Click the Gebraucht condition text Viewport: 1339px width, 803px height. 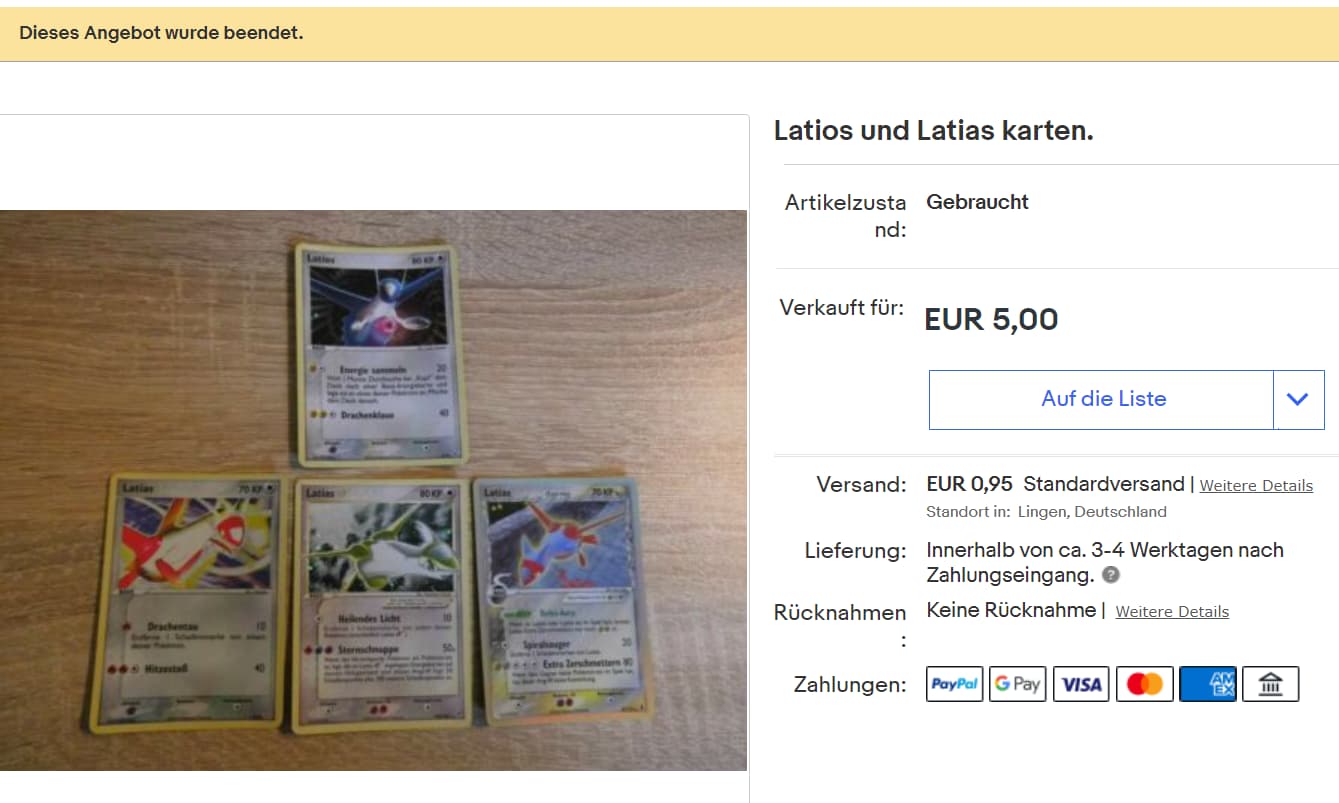tap(977, 202)
